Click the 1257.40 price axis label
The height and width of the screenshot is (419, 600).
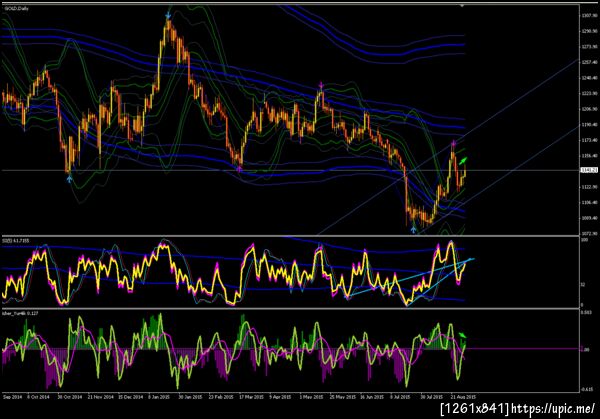click(x=590, y=62)
